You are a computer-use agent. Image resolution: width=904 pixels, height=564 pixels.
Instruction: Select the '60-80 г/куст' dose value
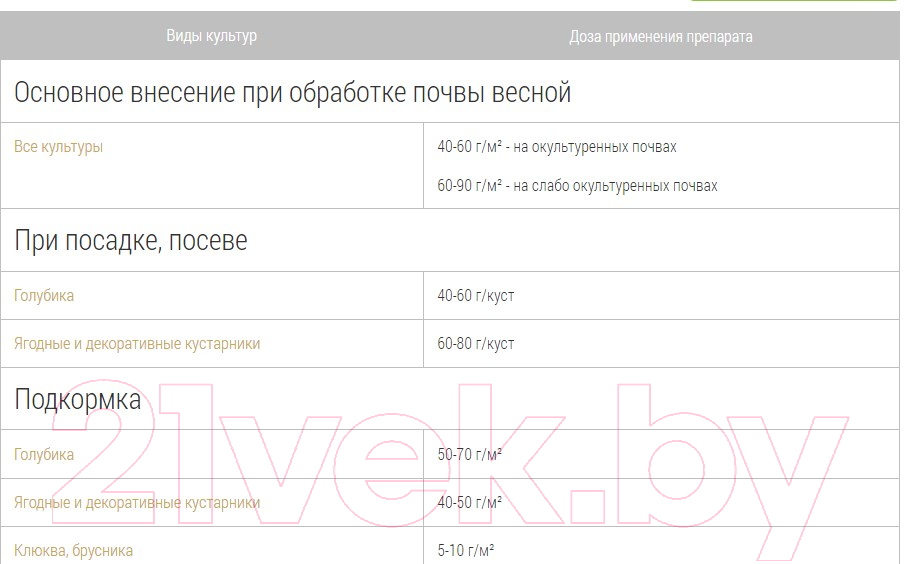click(476, 344)
